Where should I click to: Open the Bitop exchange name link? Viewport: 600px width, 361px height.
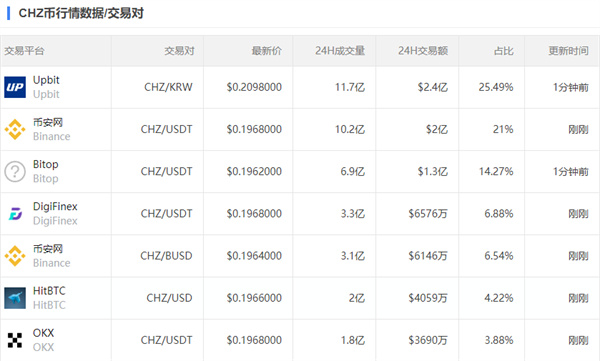[x=46, y=164]
